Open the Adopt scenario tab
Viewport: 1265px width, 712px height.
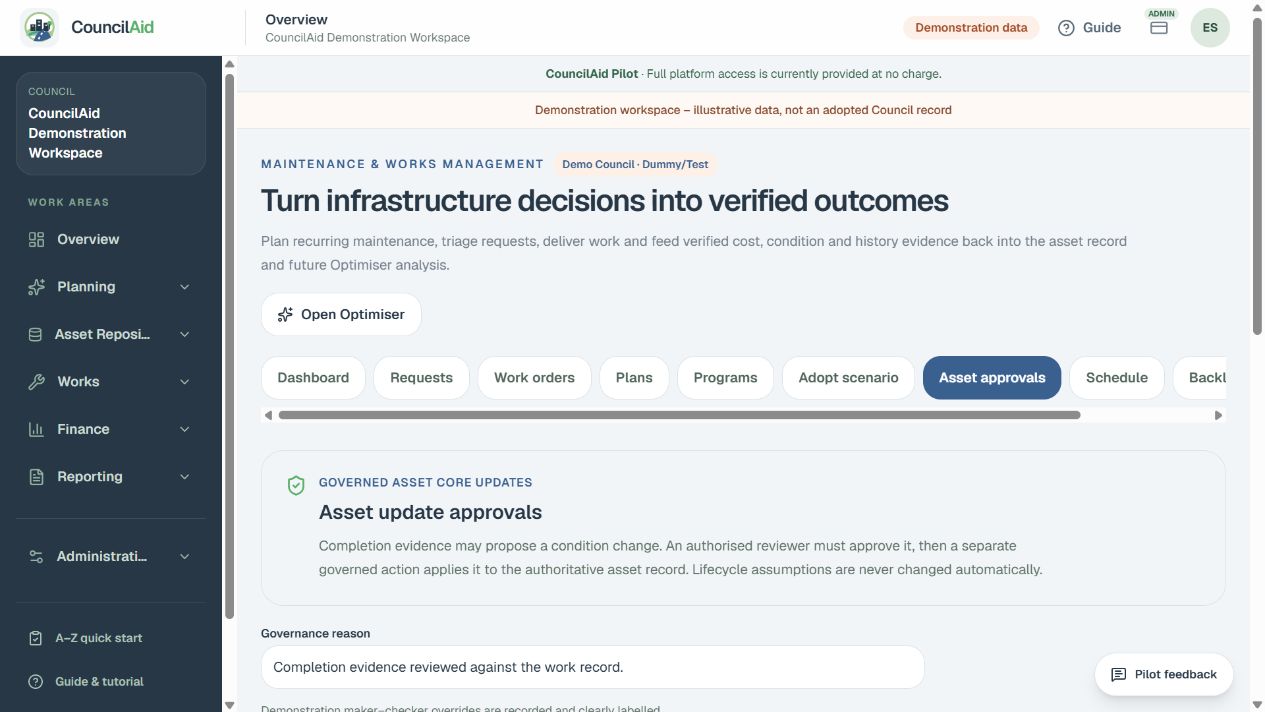[848, 378]
